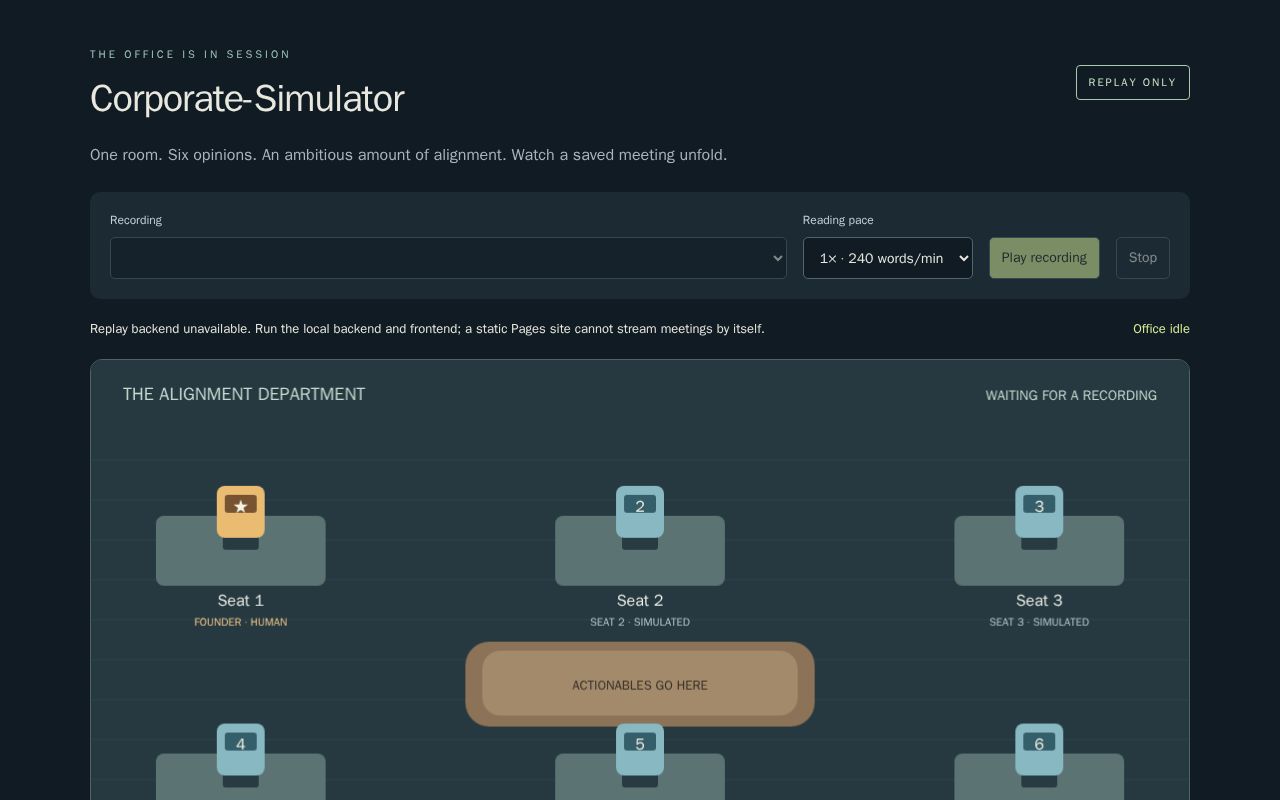
Task: Click the Seat 5 numbered avatar
Action: click(x=640, y=750)
